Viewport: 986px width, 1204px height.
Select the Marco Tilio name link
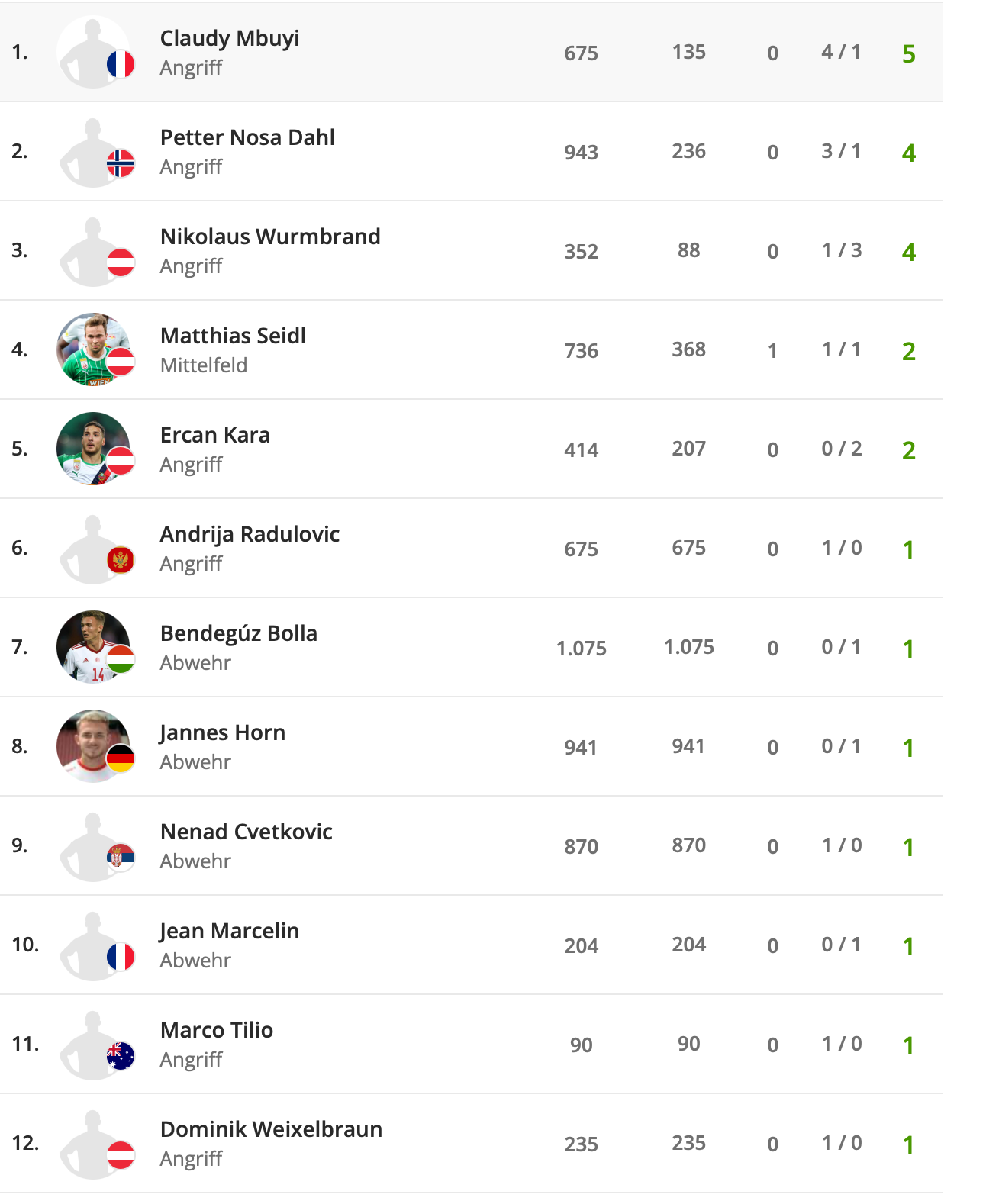click(217, 1030)
